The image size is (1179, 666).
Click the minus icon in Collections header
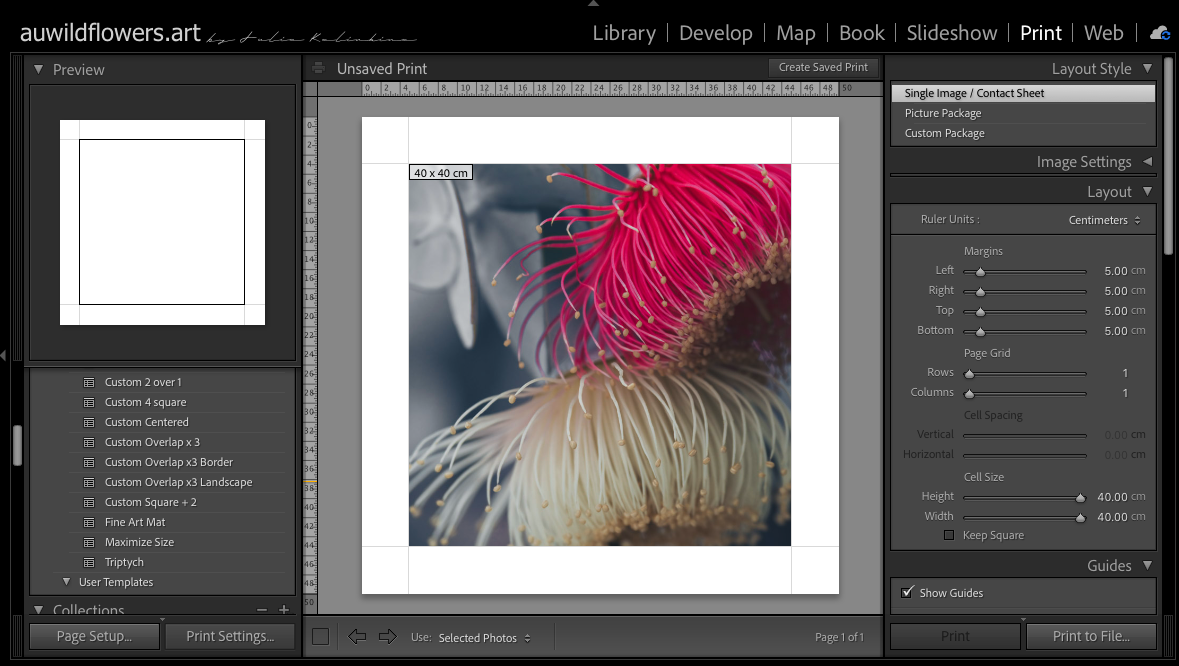[262, 610]
